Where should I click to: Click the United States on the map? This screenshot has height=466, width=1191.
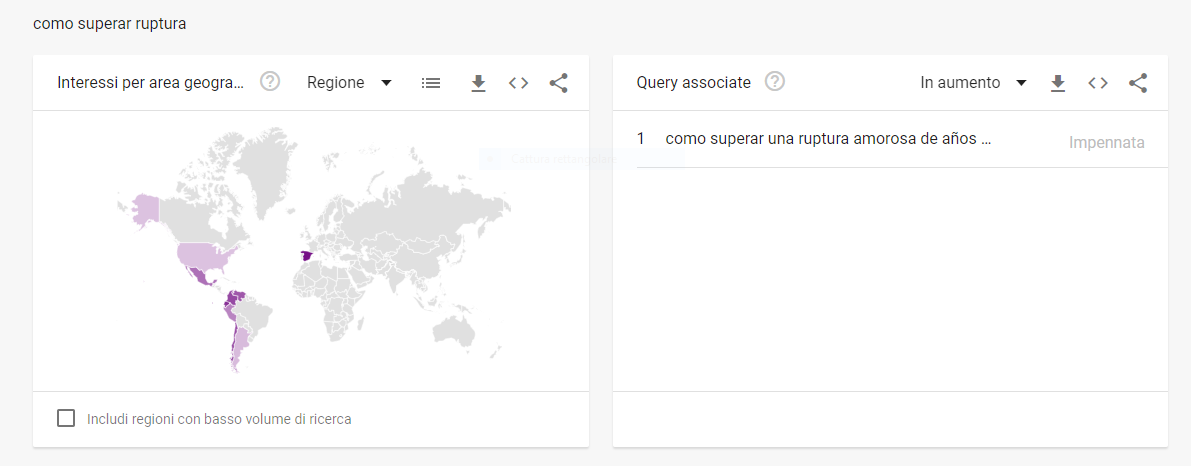[207, 256]
